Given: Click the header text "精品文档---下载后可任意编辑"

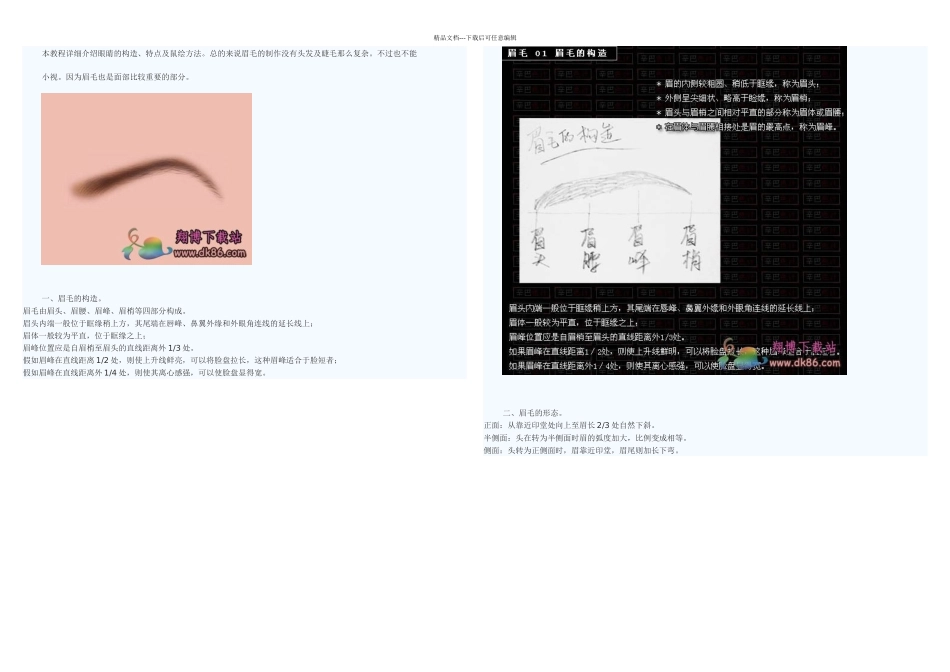Looking at the screenshot, I should (475, 38).
